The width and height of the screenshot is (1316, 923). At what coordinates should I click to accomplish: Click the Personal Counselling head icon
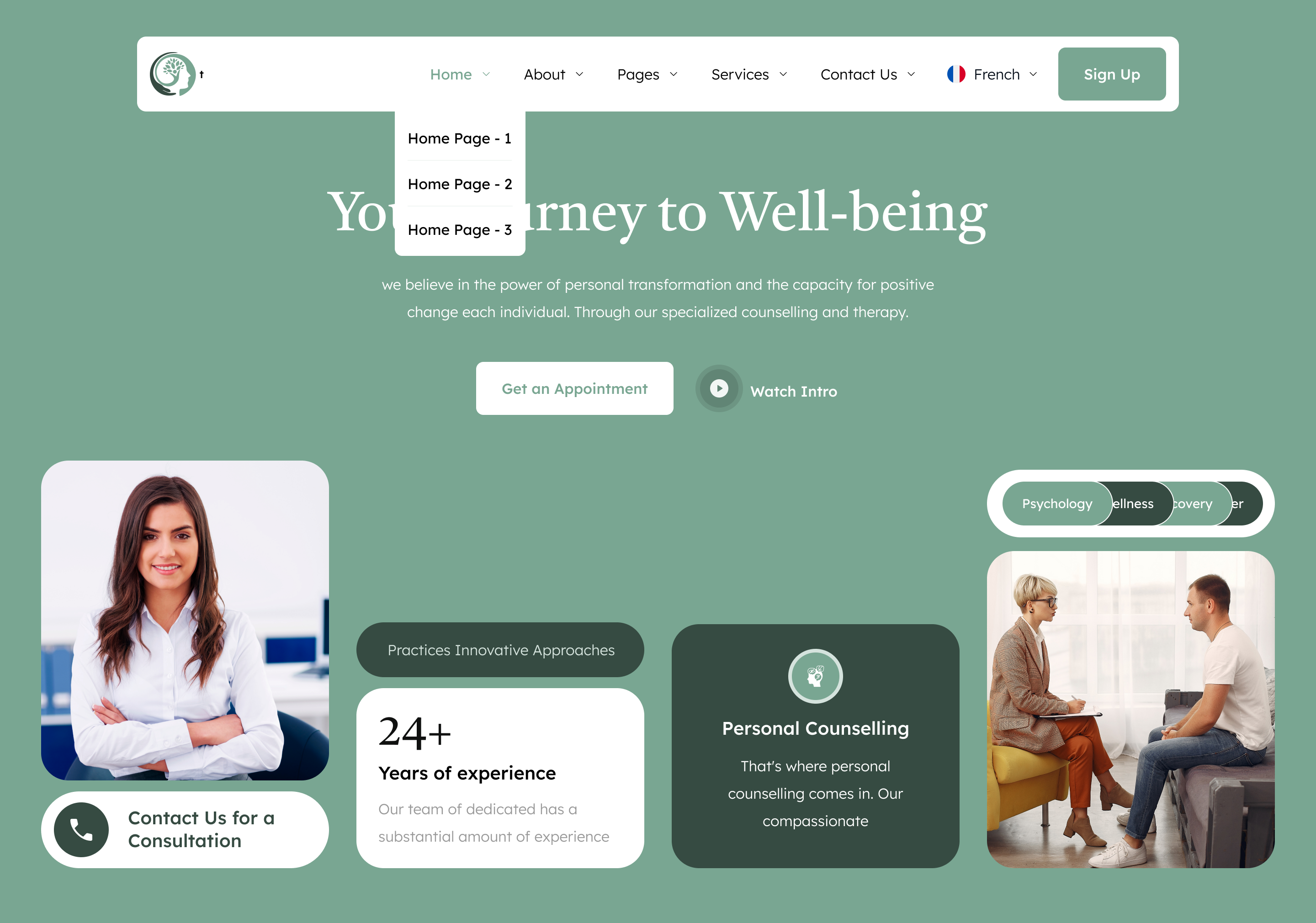[815, 676]
